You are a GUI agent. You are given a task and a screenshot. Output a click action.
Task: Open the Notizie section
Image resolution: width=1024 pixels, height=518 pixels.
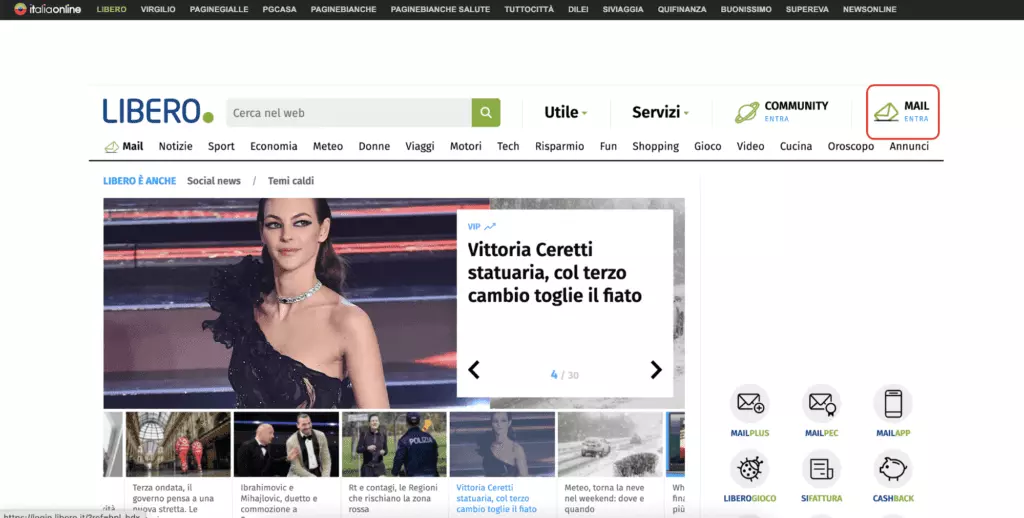(176, 146)
